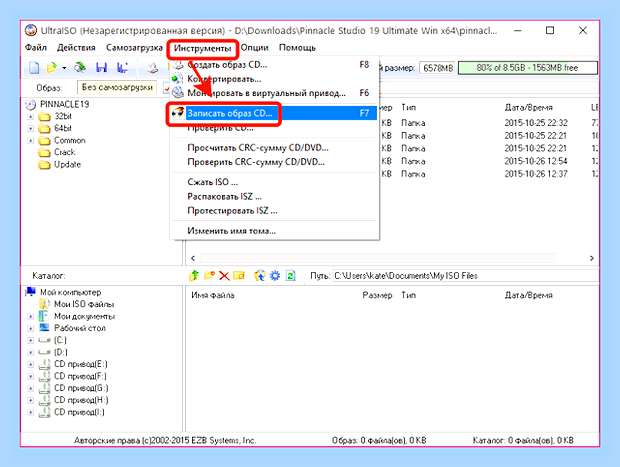Open the Инструменты menu
The image size is (620, 467).
[x=202, y=48]
